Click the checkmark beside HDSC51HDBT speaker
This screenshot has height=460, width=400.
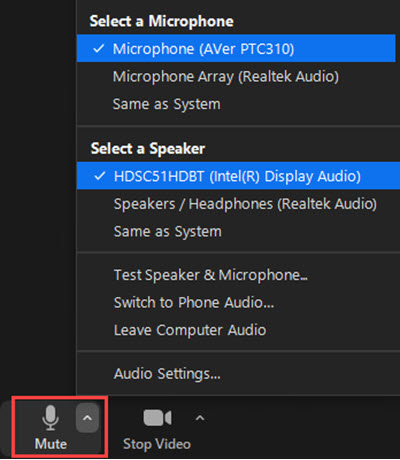tap(100, 176)
